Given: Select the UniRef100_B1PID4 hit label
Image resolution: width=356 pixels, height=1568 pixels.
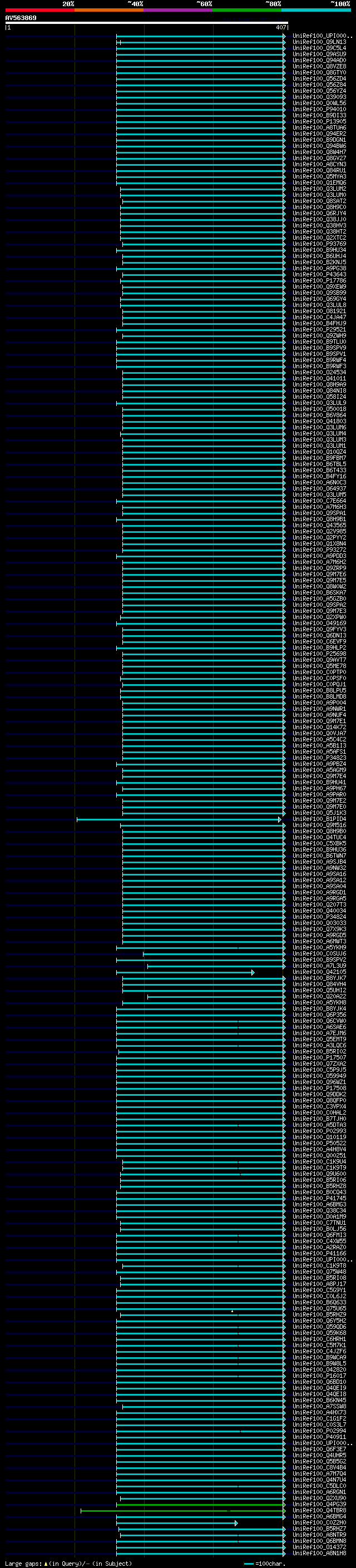Looking at the screenshot, I should coord(319,819).
